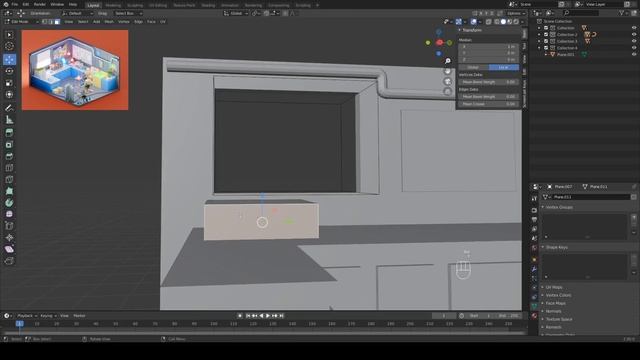Select the Select Box tool in left toolbar
640x360 pixels.
(x=9, y=35)
